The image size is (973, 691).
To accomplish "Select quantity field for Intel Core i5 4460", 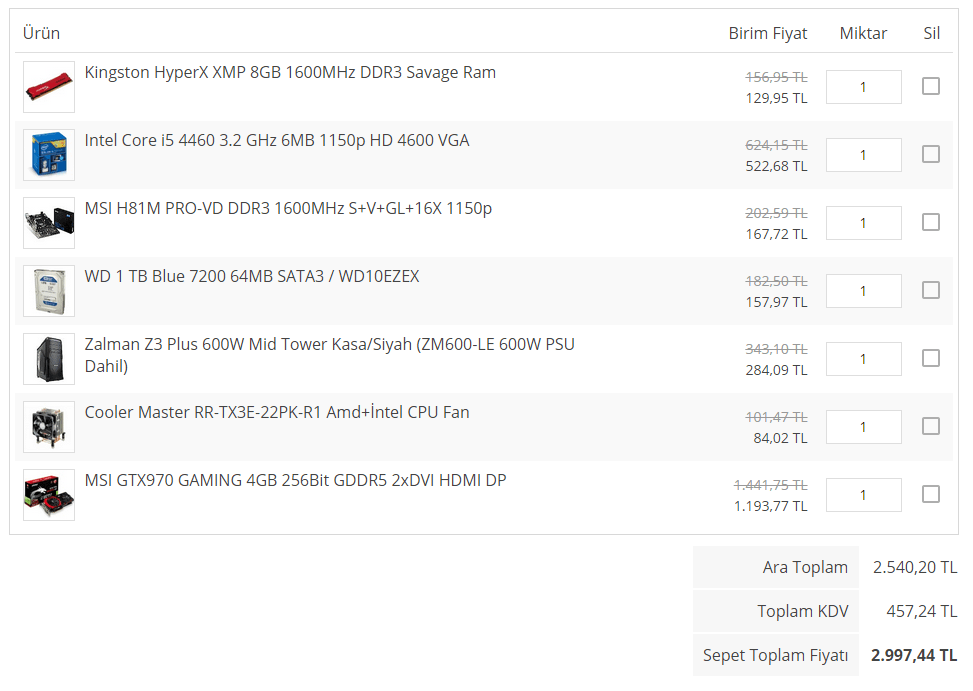I will [863, 155].
